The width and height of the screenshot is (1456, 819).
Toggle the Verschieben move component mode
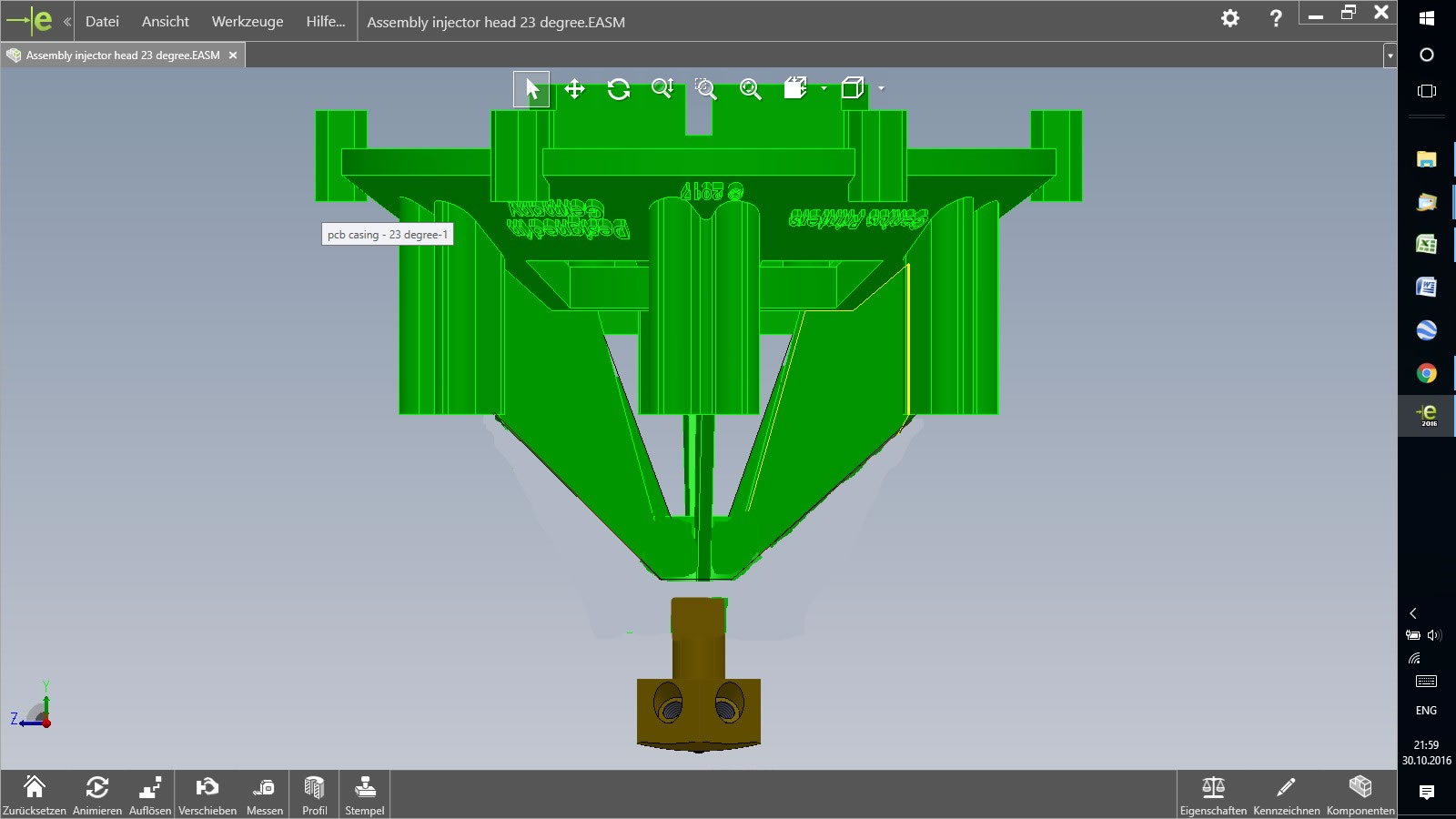point(207,794)
